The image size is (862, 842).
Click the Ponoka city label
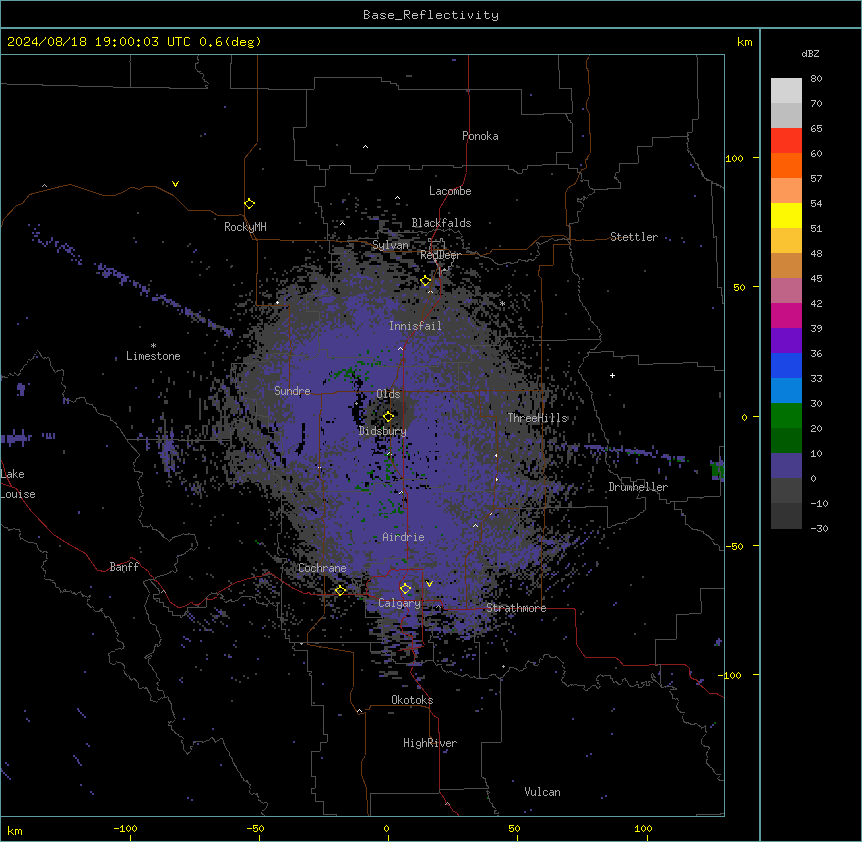[x=480, y=136]
